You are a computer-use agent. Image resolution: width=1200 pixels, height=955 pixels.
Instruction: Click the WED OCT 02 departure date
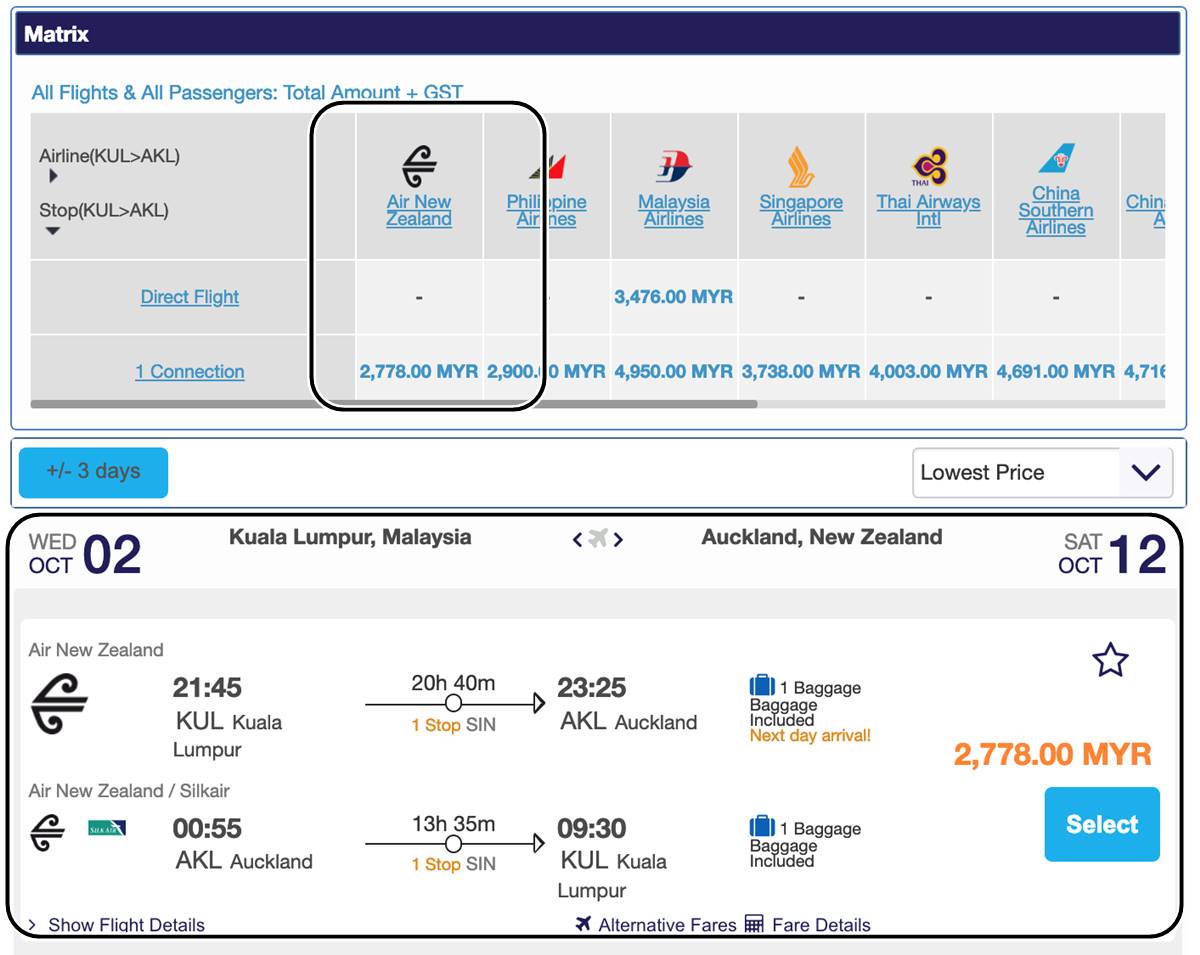pos(85,554)
